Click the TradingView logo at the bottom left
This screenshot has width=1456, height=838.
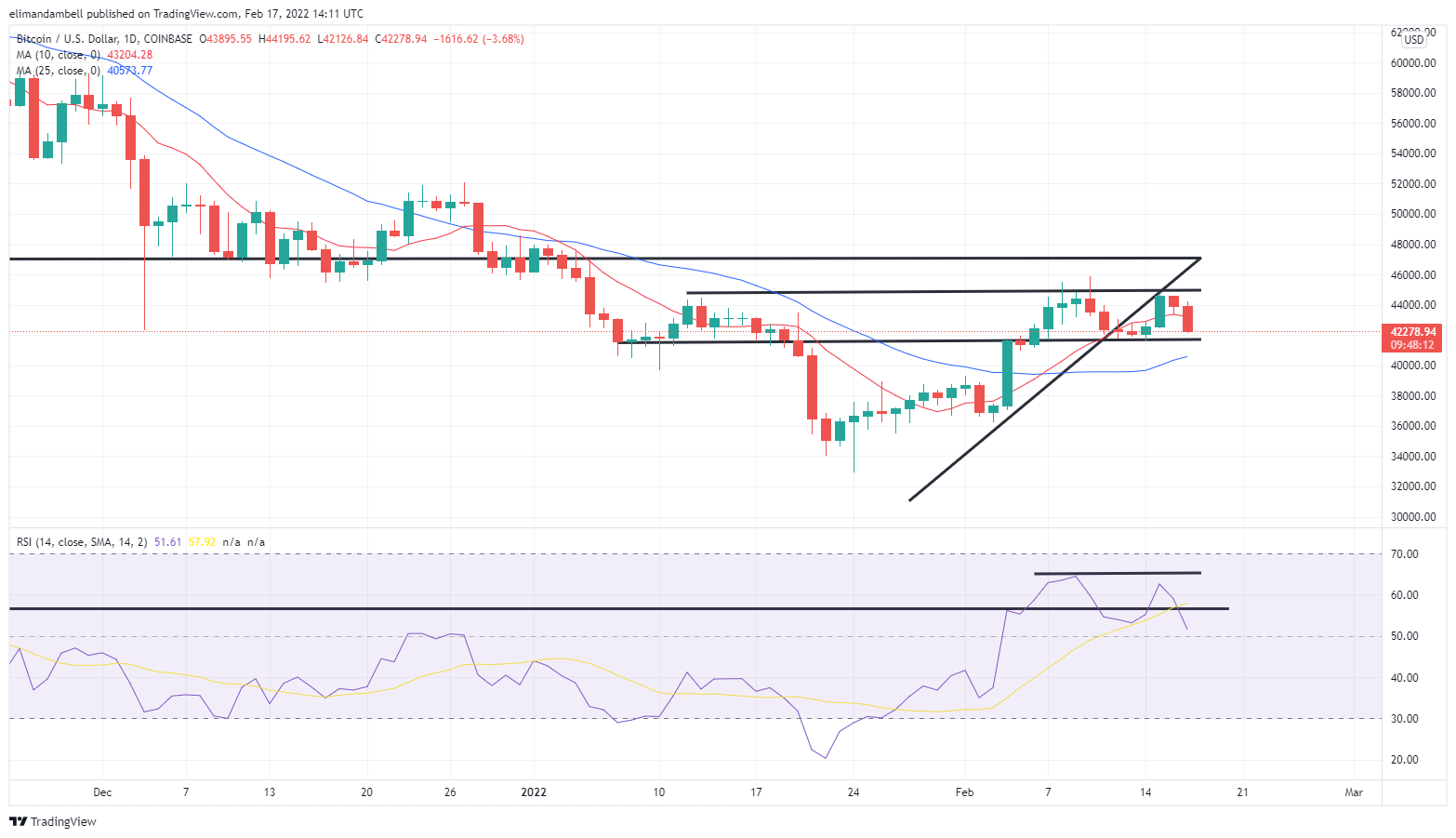tap(53, 821)
